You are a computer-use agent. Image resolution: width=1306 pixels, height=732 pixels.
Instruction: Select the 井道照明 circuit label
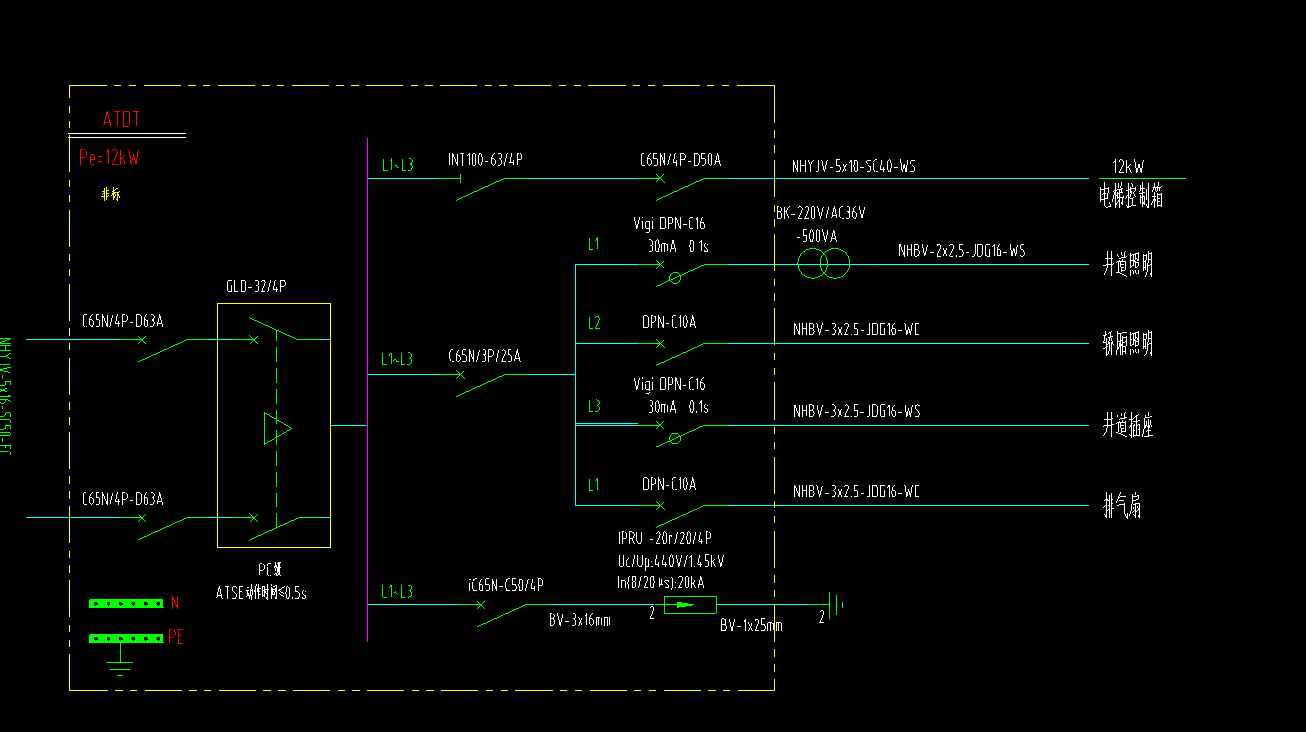pyautogui.click(x=1128, y=265)
